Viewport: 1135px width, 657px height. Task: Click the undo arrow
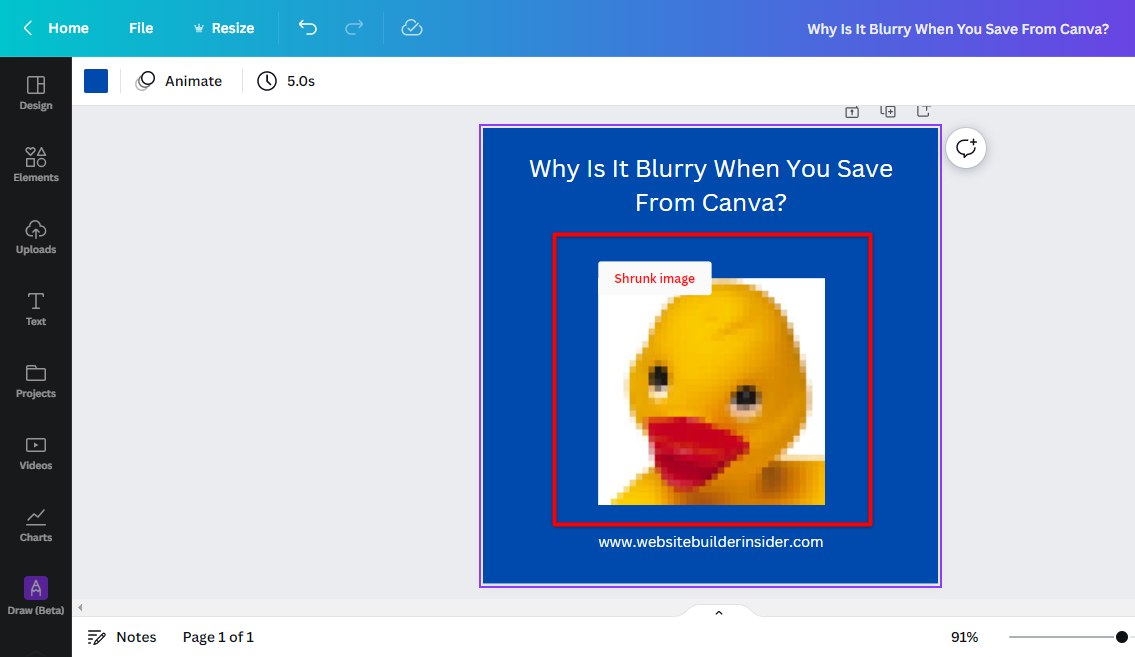[308, 28]
